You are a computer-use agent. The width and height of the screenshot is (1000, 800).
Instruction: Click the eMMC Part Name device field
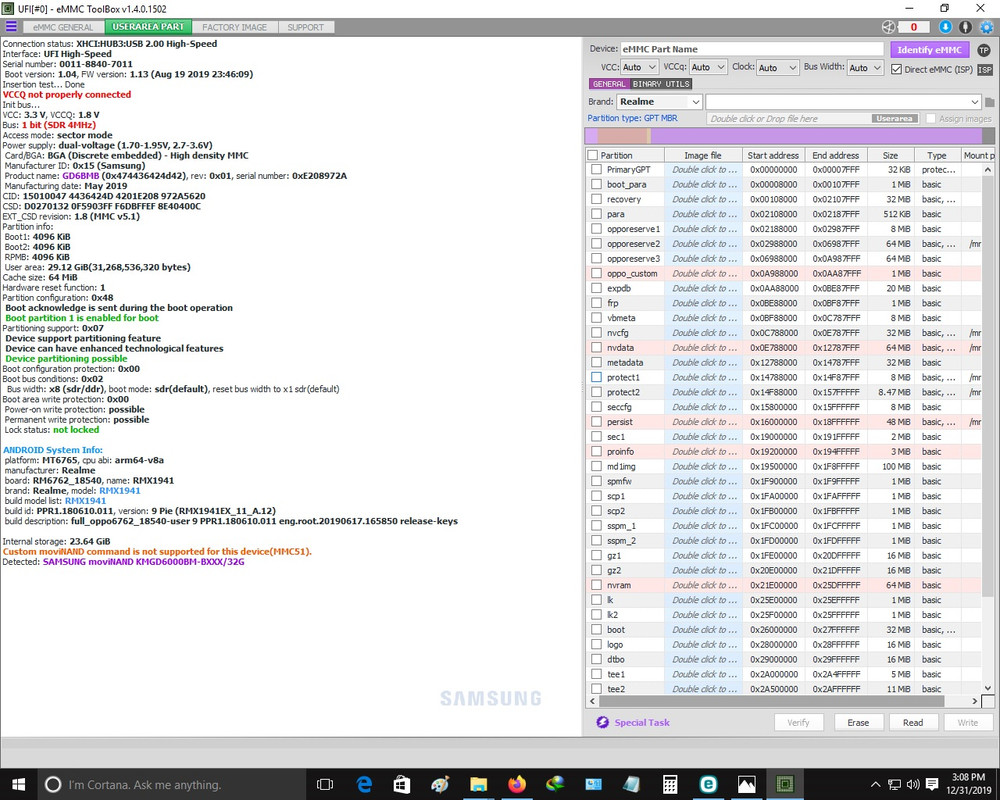click(751, 49)
